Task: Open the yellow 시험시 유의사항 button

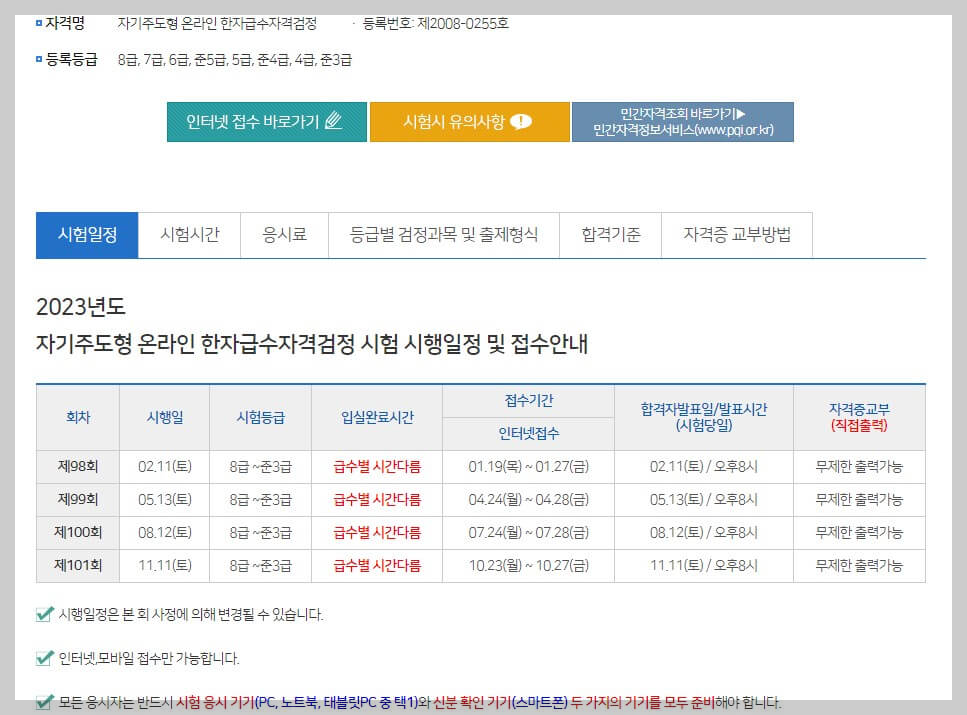Action: pyautogui.click(x=469, y=121)
